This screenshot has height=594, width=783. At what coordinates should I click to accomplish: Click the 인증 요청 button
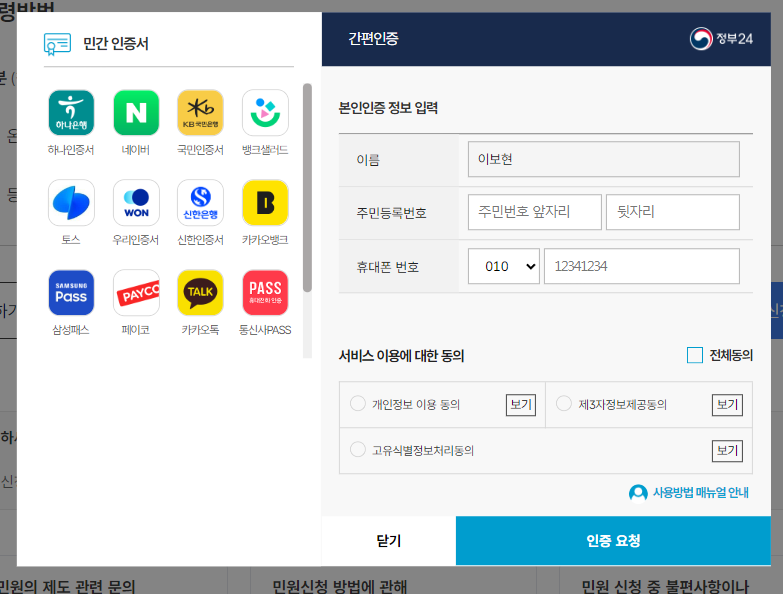pos(613,541)
